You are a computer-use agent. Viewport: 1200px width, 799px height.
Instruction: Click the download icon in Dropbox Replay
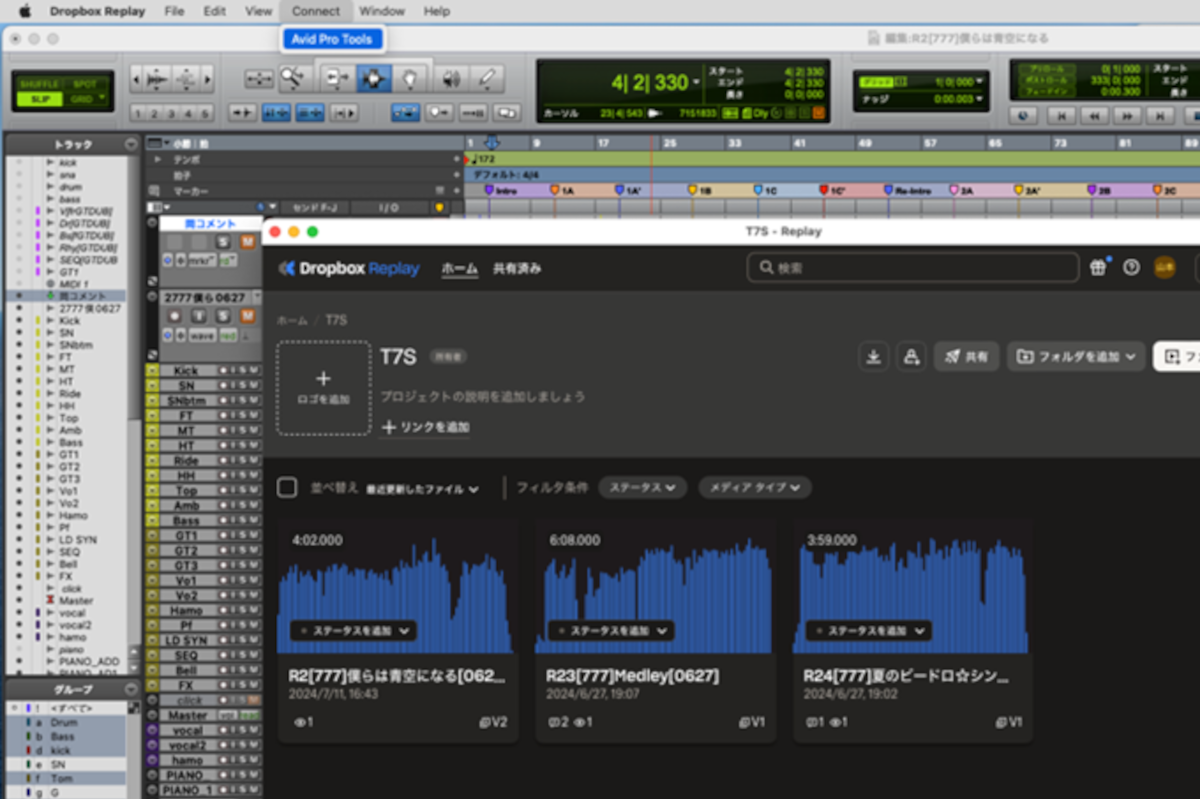pyautogui.click(x=873, y=356)
